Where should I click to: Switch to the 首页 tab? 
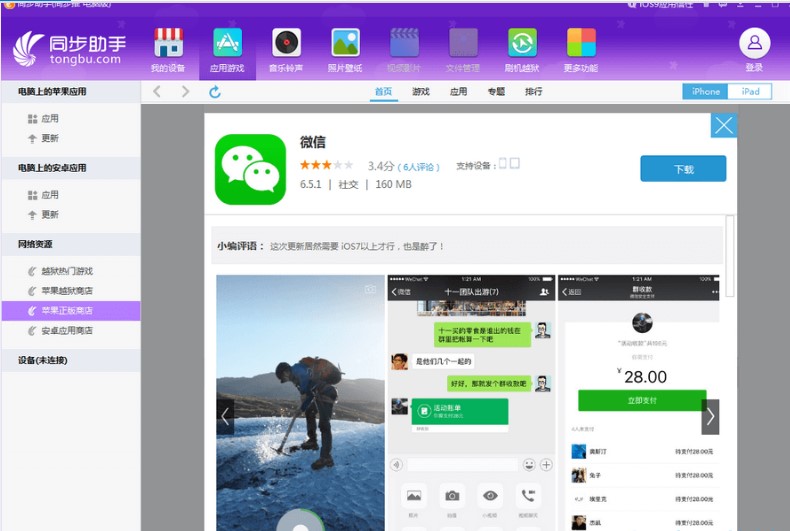[x=383, y=92]
